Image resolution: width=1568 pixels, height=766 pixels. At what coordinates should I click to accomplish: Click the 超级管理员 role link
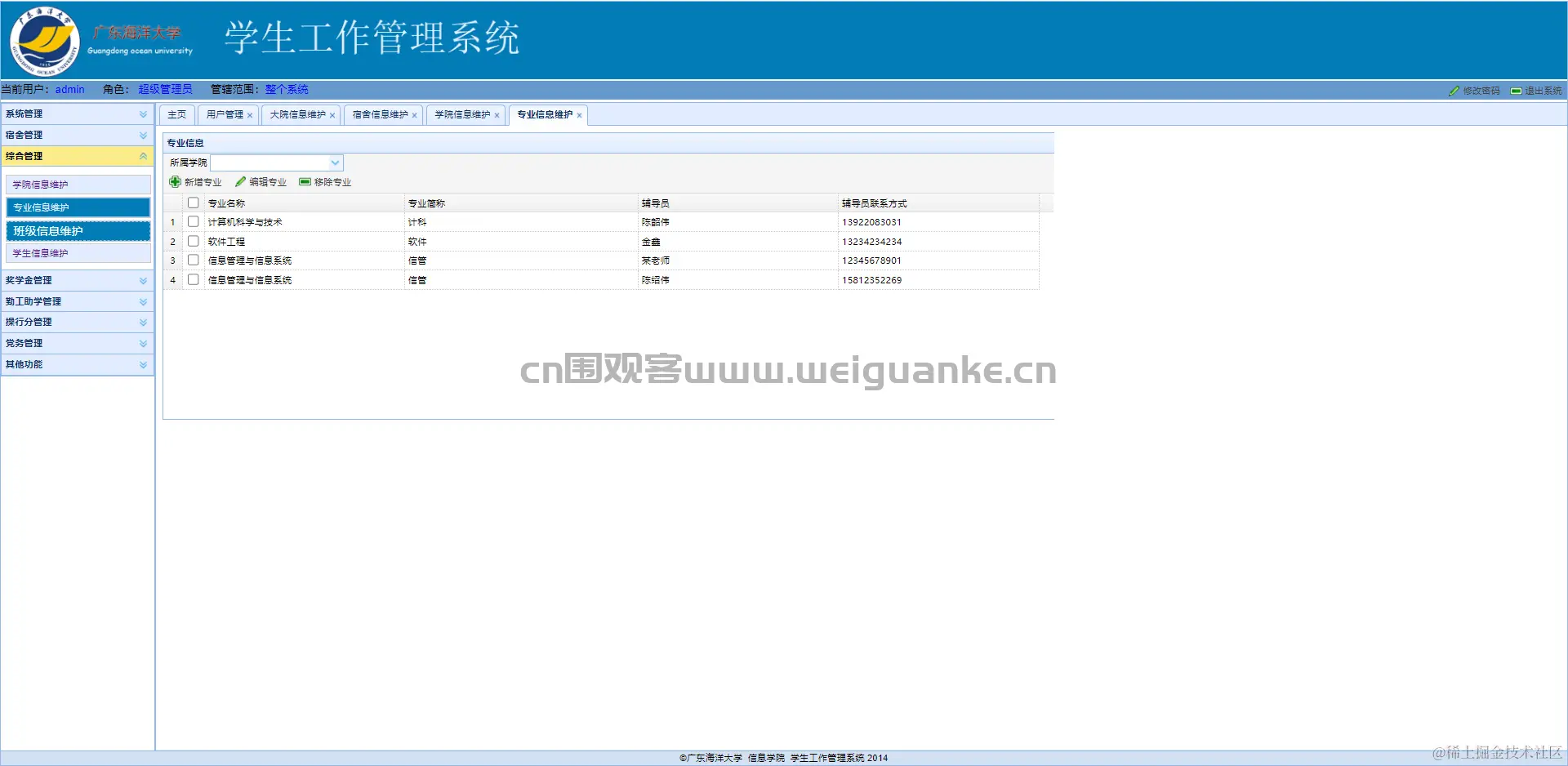(x=165, y=89)
